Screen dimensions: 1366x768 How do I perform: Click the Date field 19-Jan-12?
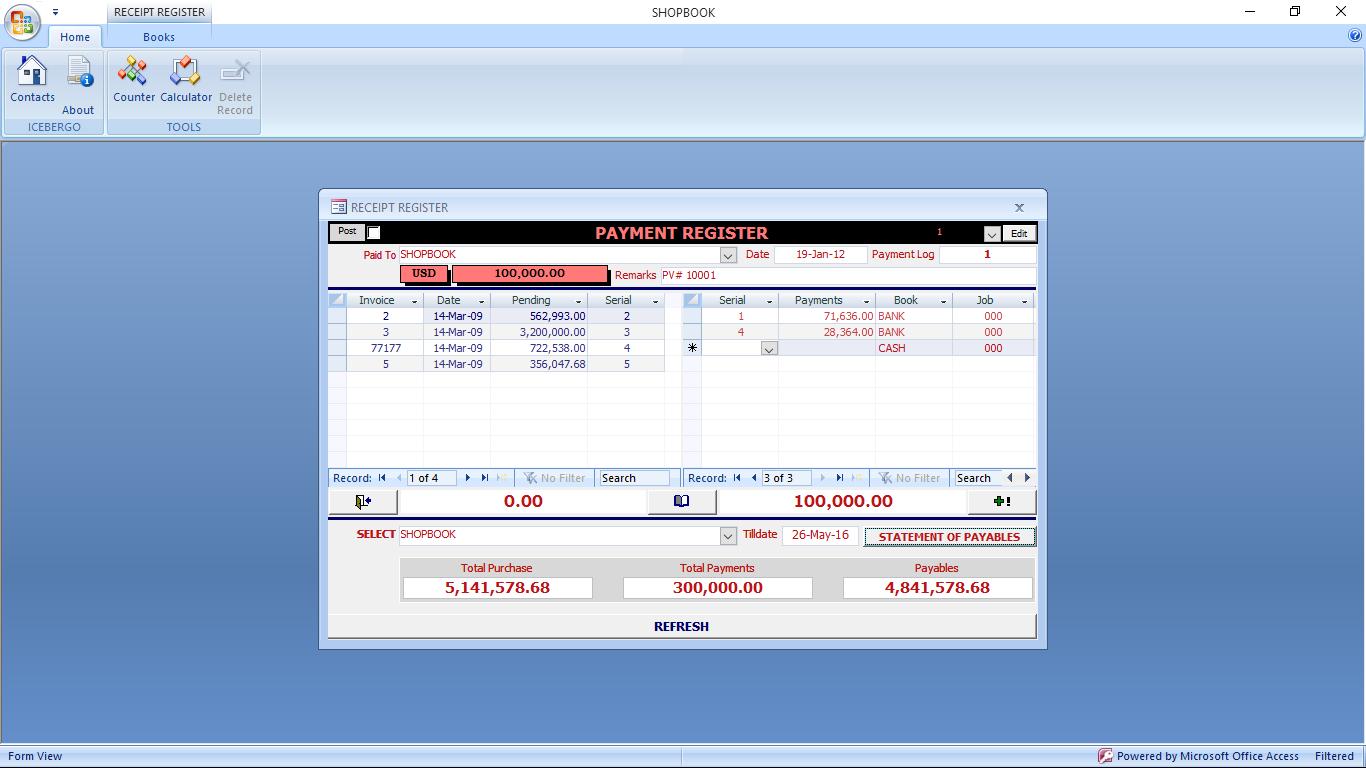(x=820, y=255)
